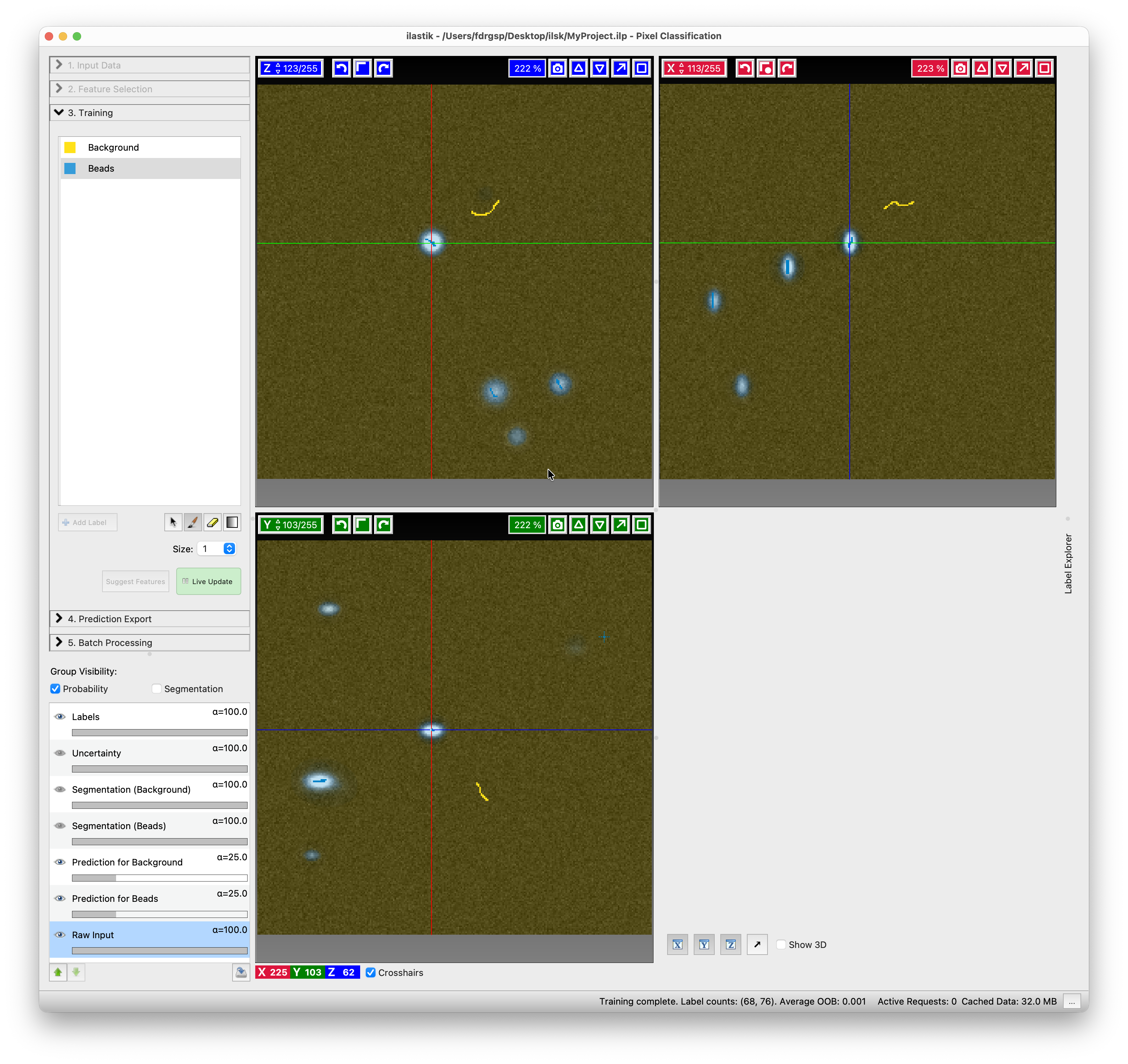Rotate X view counter-clockwise

(745, 68)
